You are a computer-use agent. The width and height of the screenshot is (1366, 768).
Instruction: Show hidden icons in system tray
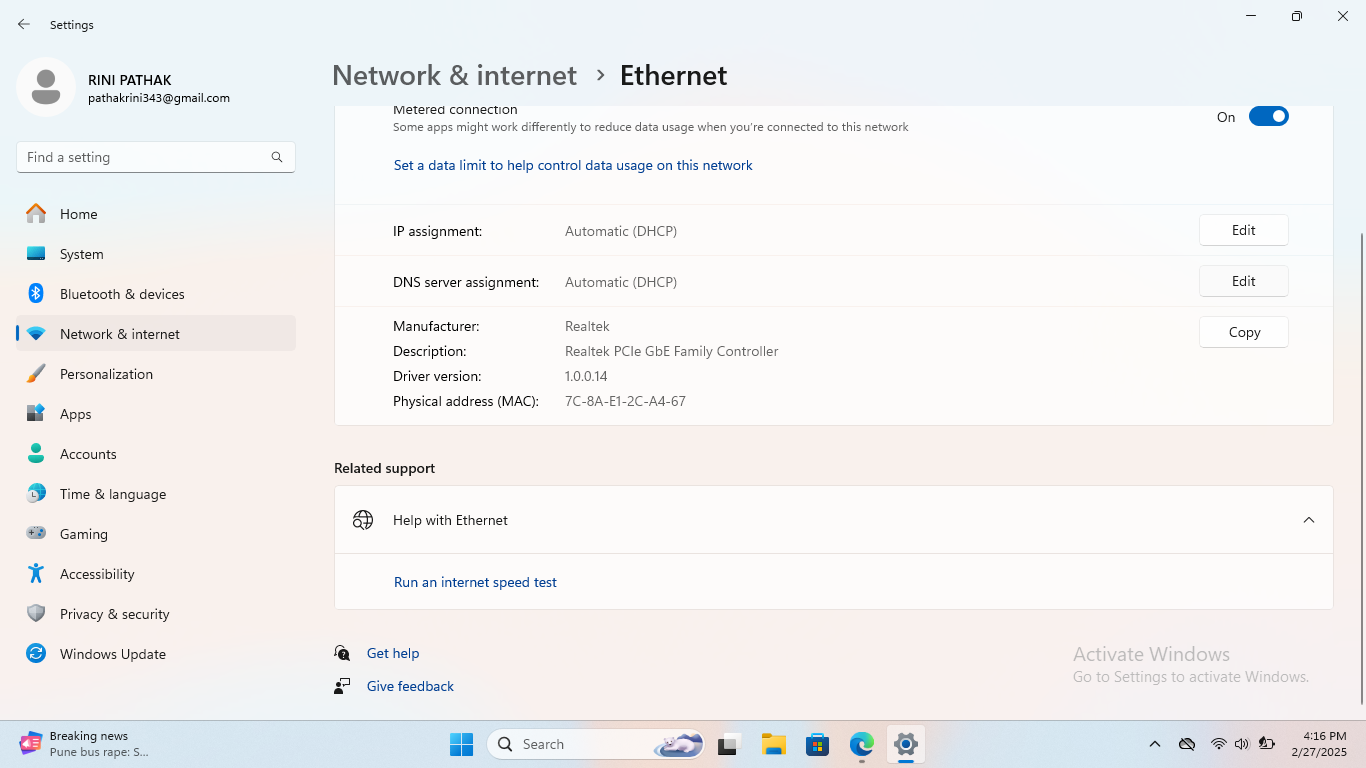1154,744
